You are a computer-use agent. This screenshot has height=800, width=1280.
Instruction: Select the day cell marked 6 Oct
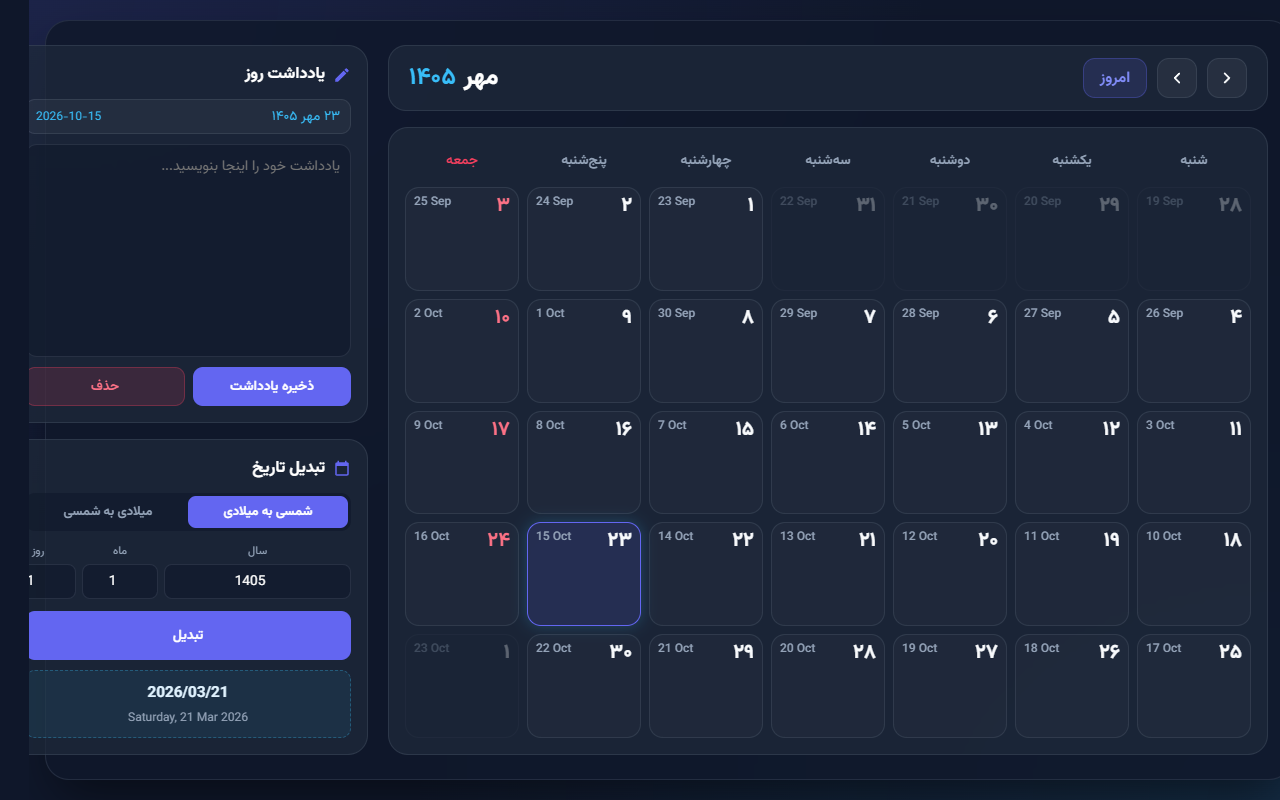[x=828, y=463]
